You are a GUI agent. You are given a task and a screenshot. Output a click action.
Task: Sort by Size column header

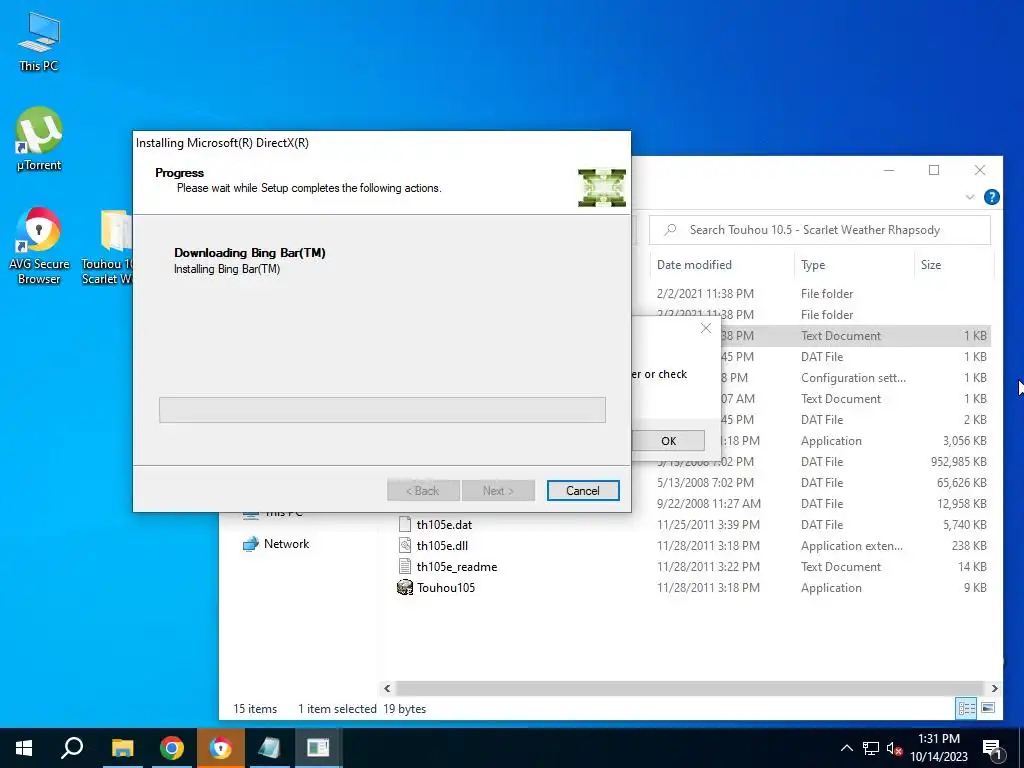[x=931, y=264]
